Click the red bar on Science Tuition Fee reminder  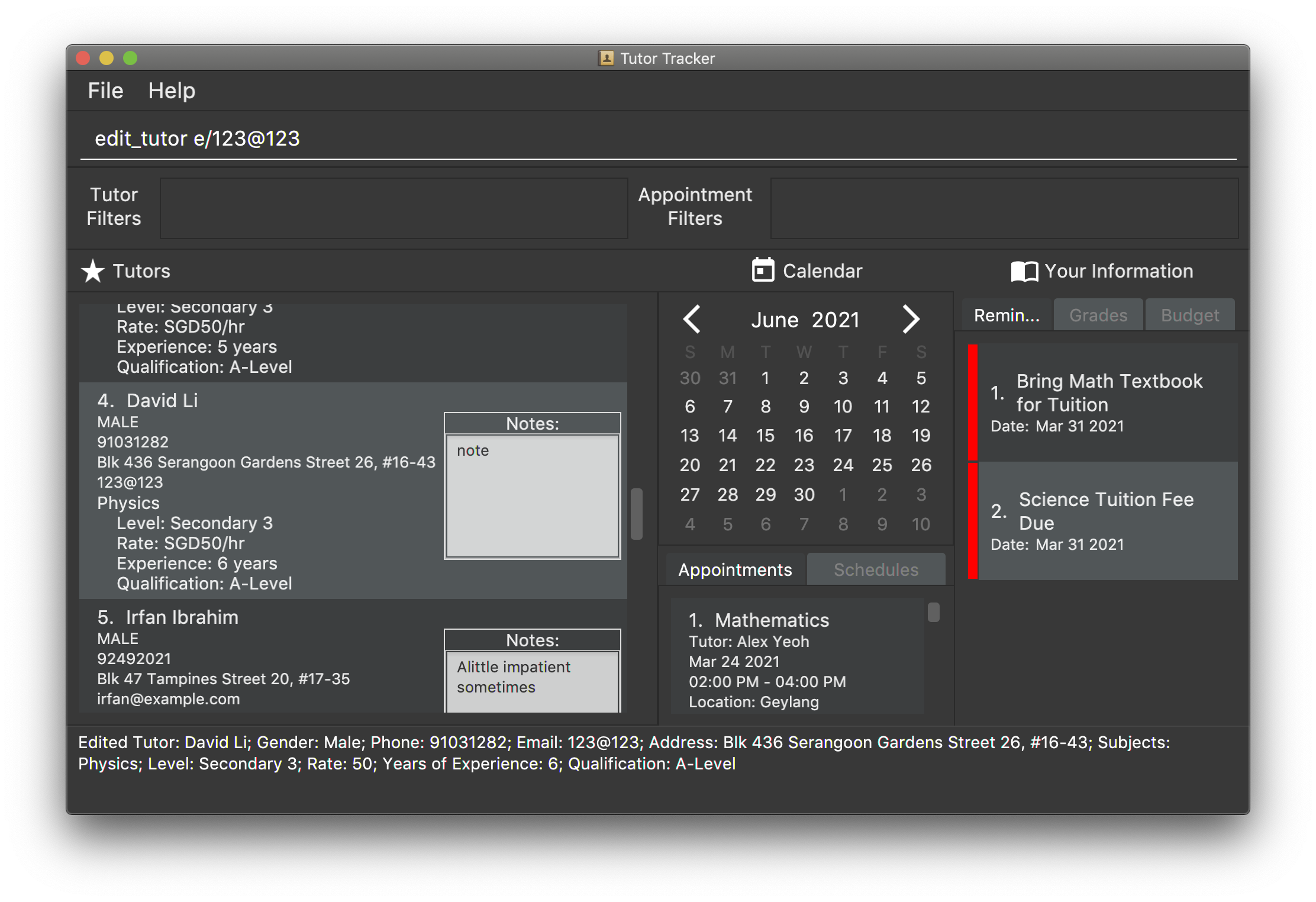pyautogui.click(x=972, y=521)
